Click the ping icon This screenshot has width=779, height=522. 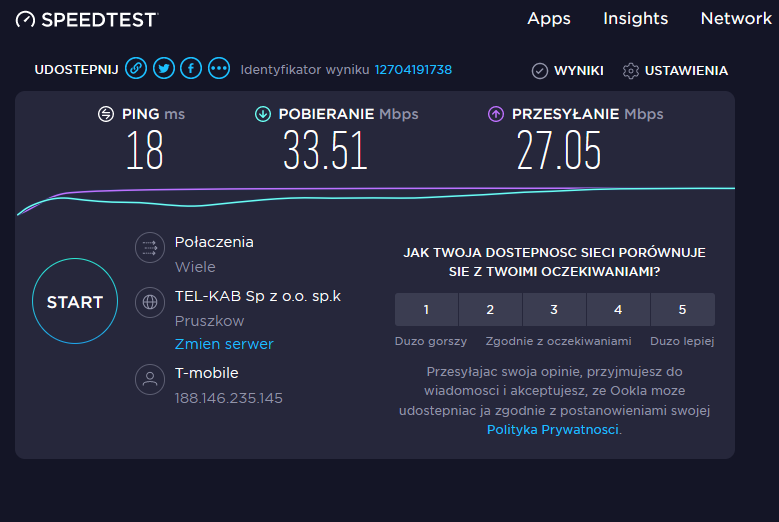[x=105, y=114]
